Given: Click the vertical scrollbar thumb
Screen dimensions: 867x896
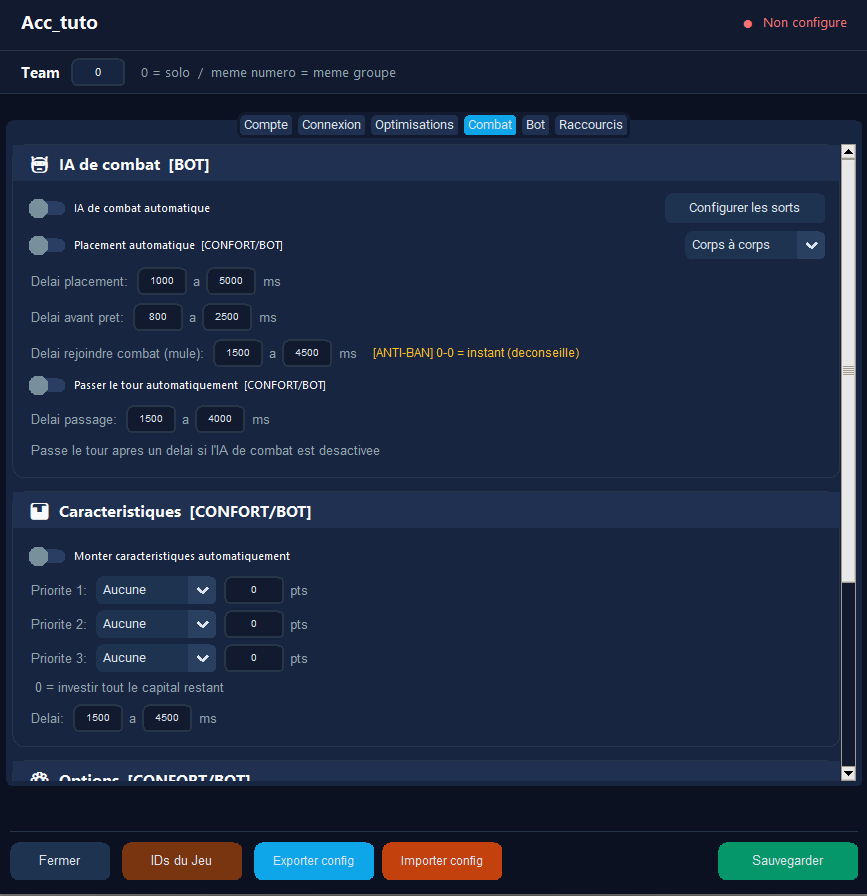Looking at the screenshot, I should pyautogui.click(x=848, y=368).
